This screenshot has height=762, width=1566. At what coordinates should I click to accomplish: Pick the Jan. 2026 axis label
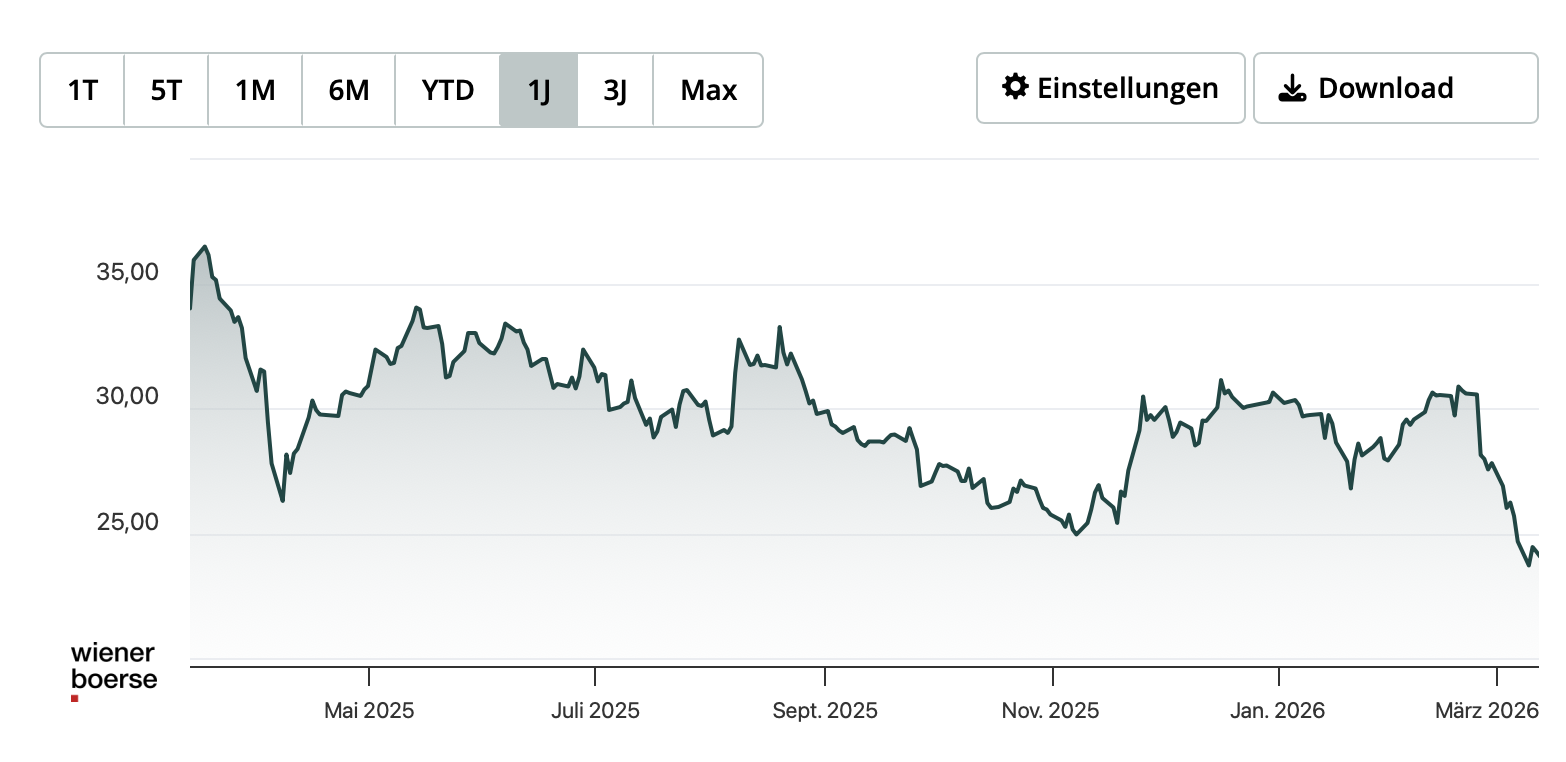(x=1277, y=711)
